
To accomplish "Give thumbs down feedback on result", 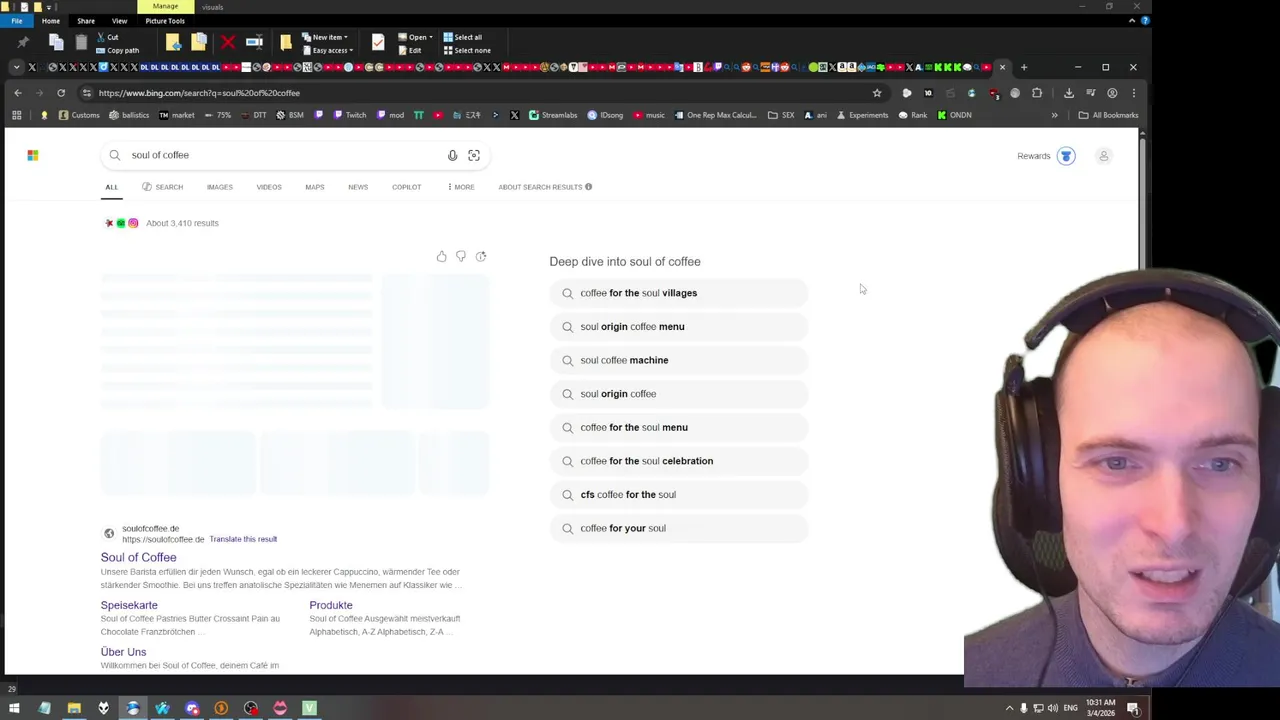I will [x=461, y=257].
